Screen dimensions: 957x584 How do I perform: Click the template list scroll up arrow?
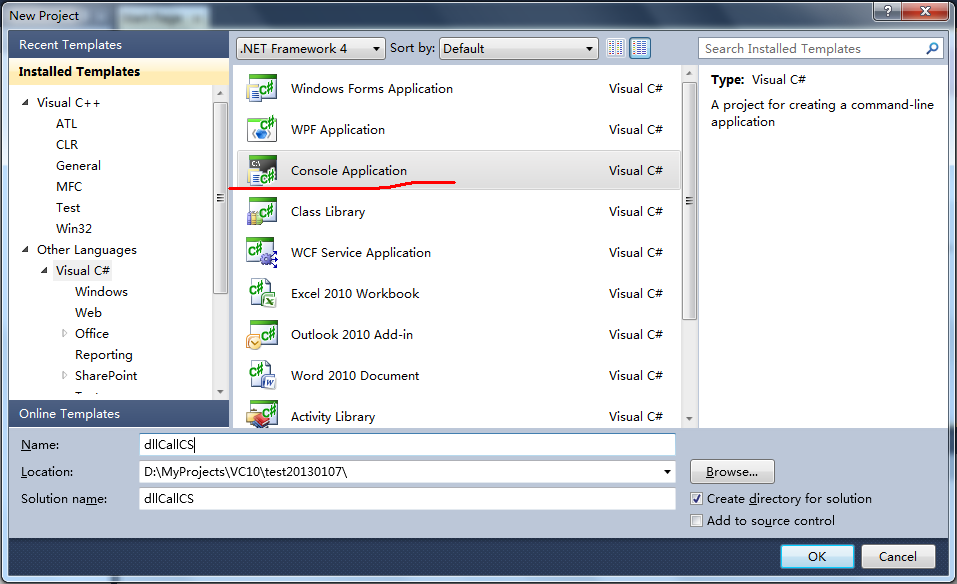click(689, 73)
